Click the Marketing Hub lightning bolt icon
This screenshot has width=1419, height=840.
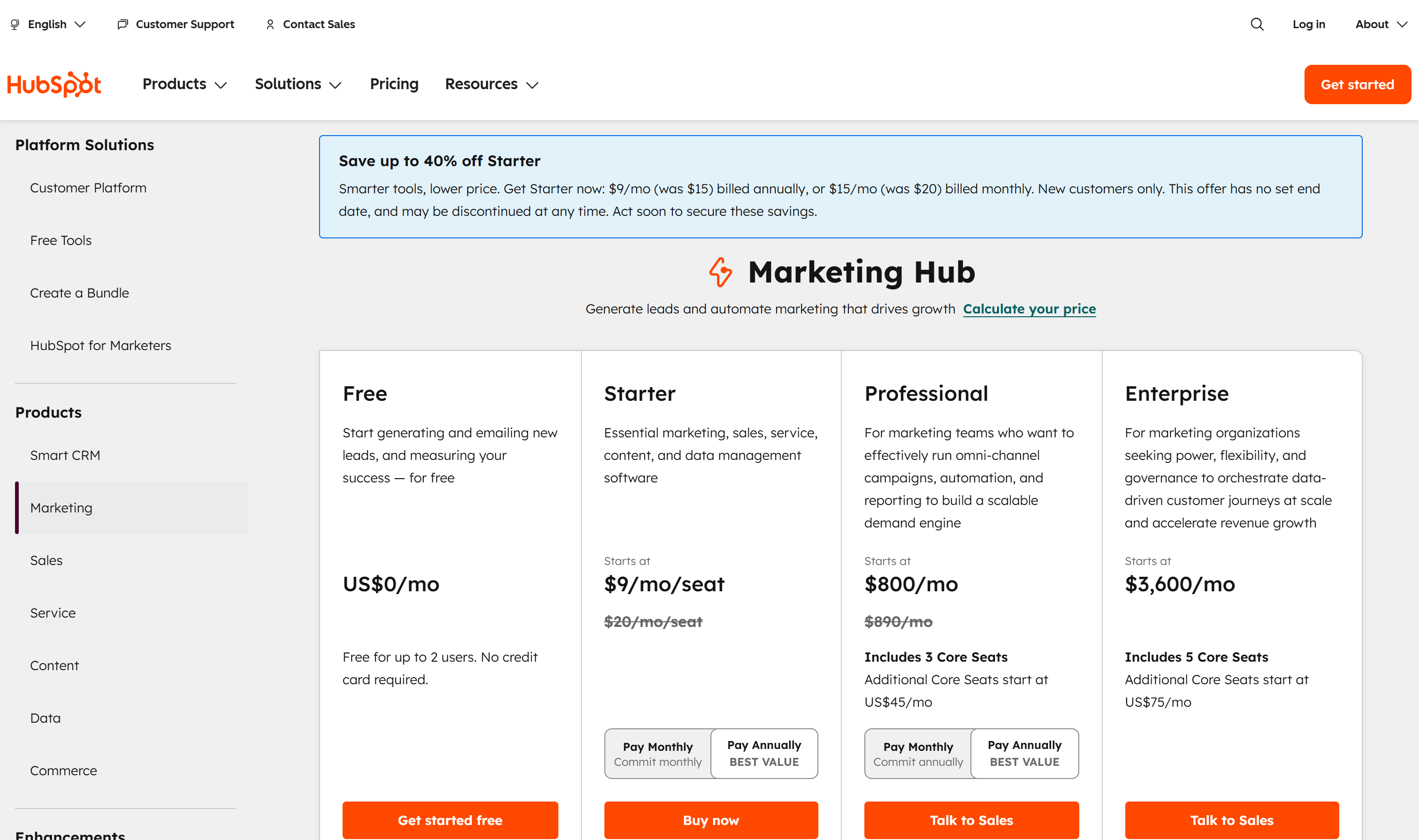(721, 273)
